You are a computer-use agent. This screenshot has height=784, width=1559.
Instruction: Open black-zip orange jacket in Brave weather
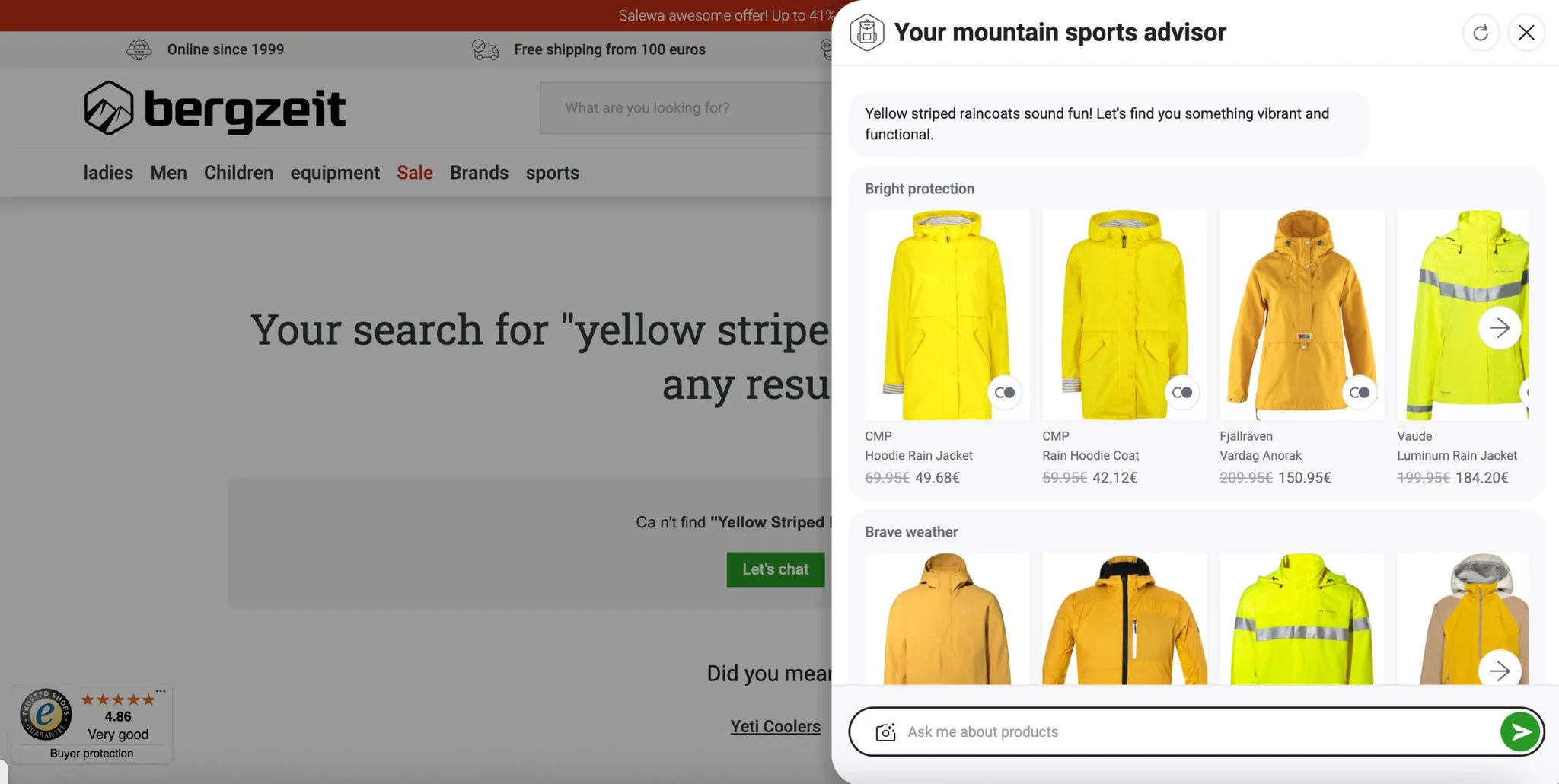click(1124, 618)
